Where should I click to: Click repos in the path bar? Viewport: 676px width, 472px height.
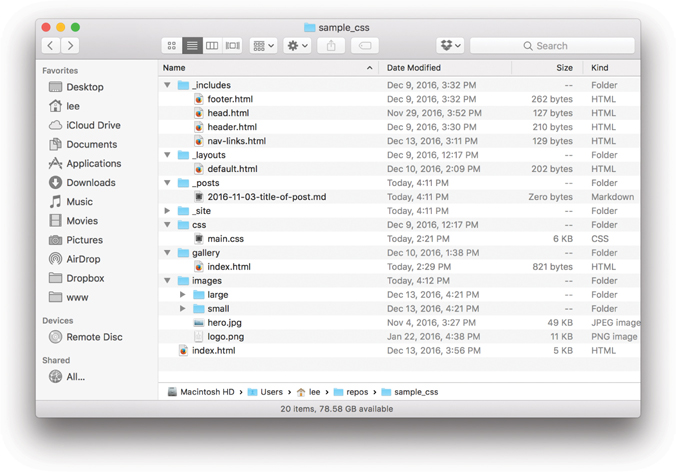pyautogui.click(x=357, y=392)
